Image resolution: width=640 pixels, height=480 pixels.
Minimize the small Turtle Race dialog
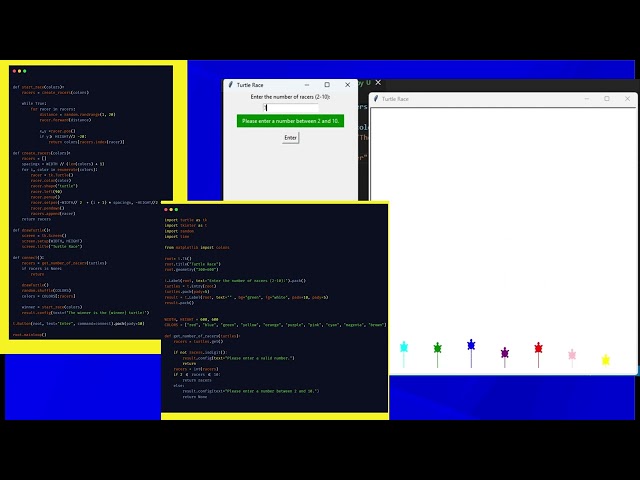pyautogui.click(x=307, y=85)
